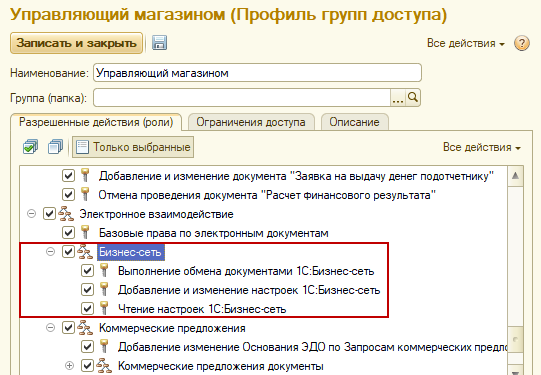Open the top Все действия dropdown menu
The image size is (541, 375).
tap(465, 43)
